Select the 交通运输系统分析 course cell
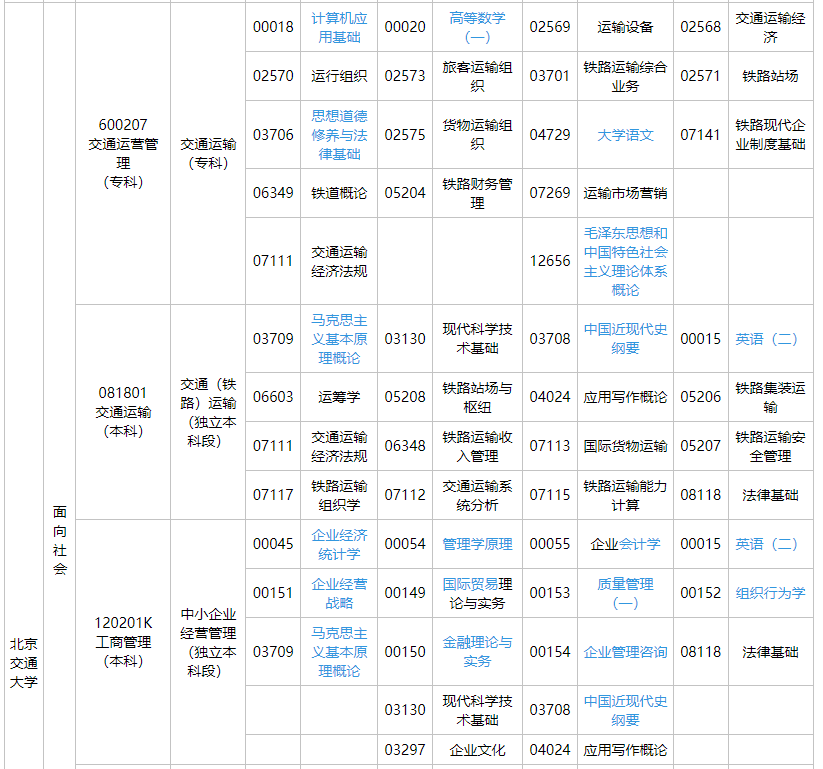Screen dimensions: 823x769 pyautogui.click(x=477, y=495)
